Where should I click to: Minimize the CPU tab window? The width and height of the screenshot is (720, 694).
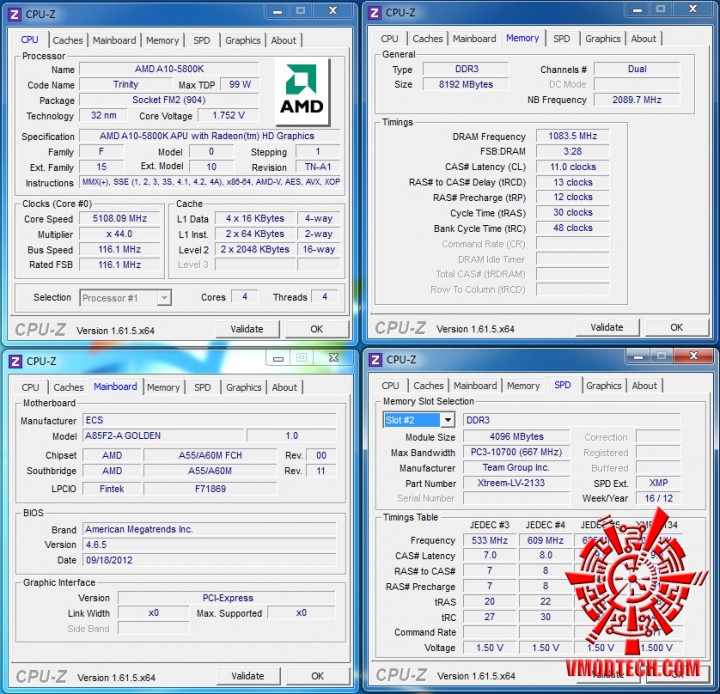point(277,11)
